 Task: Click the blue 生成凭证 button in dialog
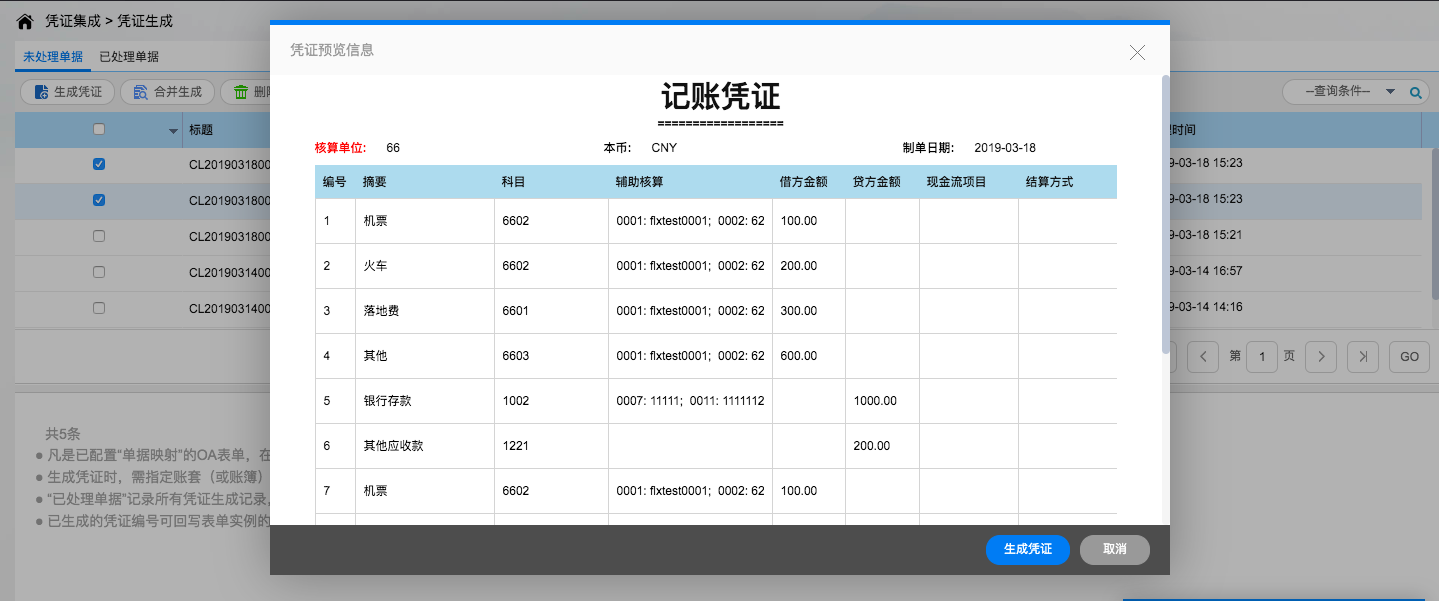(x=1027, y=550)
